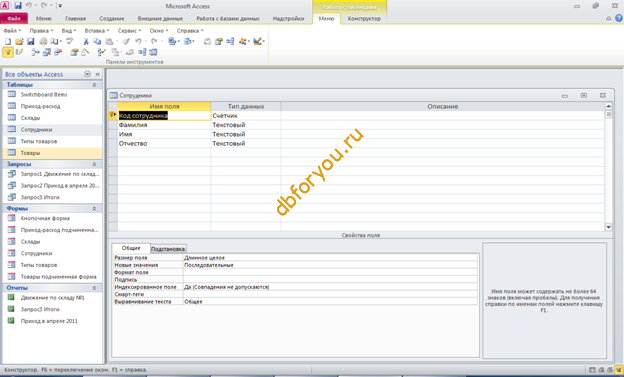
Task: Minimize the ribbon with the caret icon
Action: click(608, 18)
